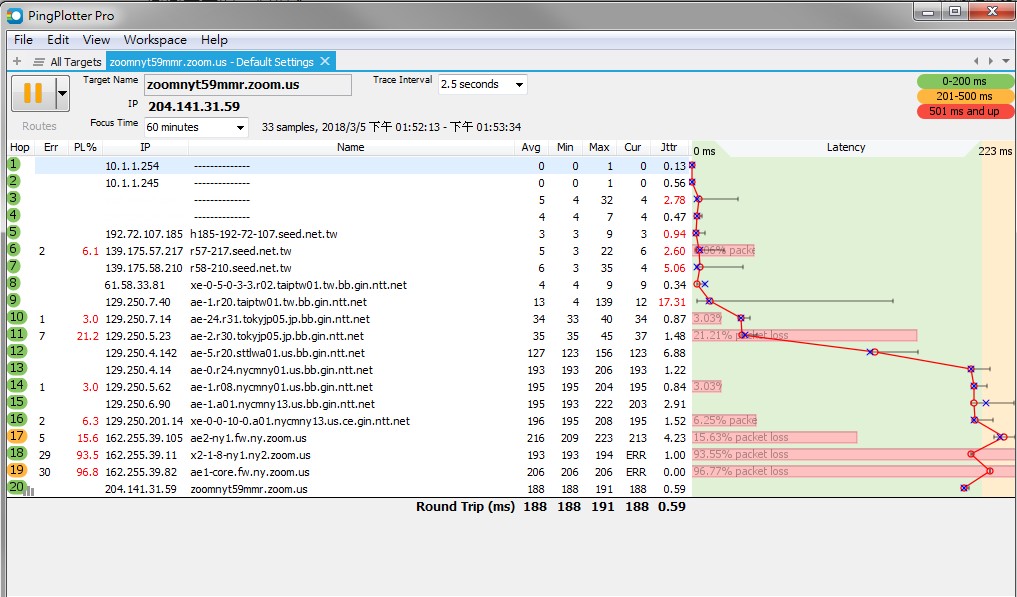The width and height of the screenshot is (1017, 597).
Task: Click the red 501 ms and up swatch
Action: tap(964, 111)
